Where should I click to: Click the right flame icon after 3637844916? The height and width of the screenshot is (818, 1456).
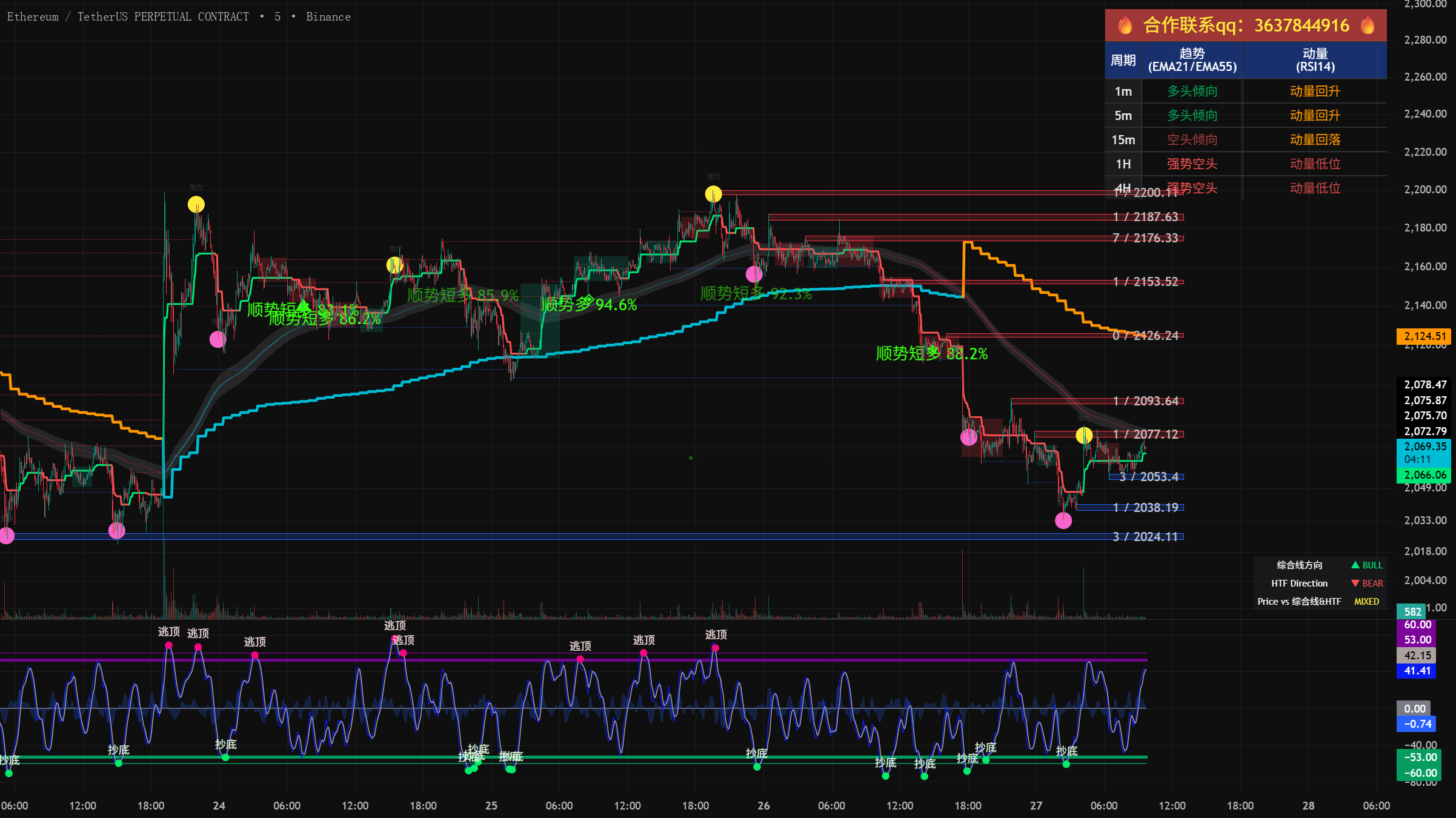[1368, 25]
